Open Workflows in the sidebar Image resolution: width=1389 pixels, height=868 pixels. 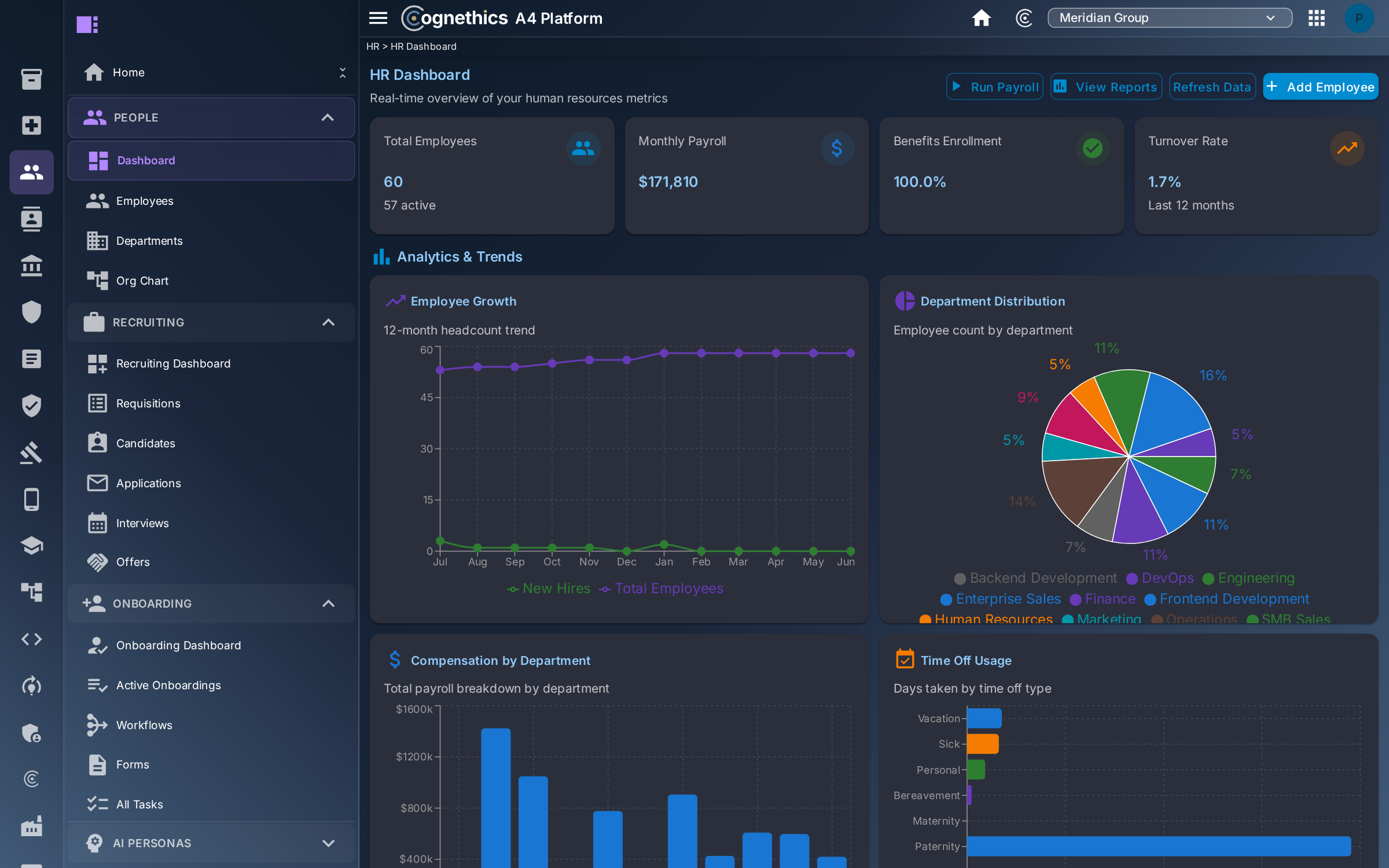coord(211,725)
